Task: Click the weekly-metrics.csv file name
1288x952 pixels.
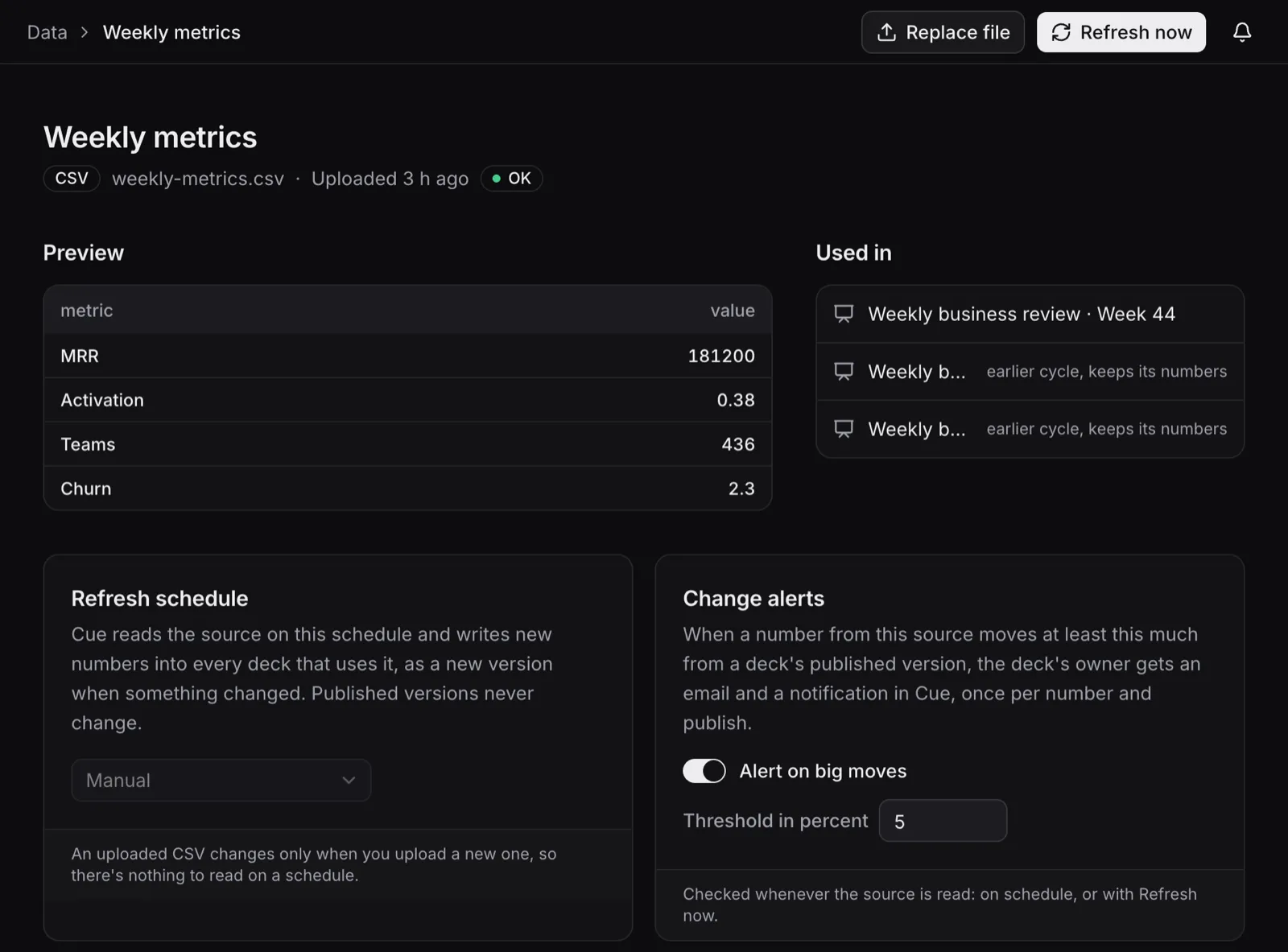Action: (x=198, y=179)
